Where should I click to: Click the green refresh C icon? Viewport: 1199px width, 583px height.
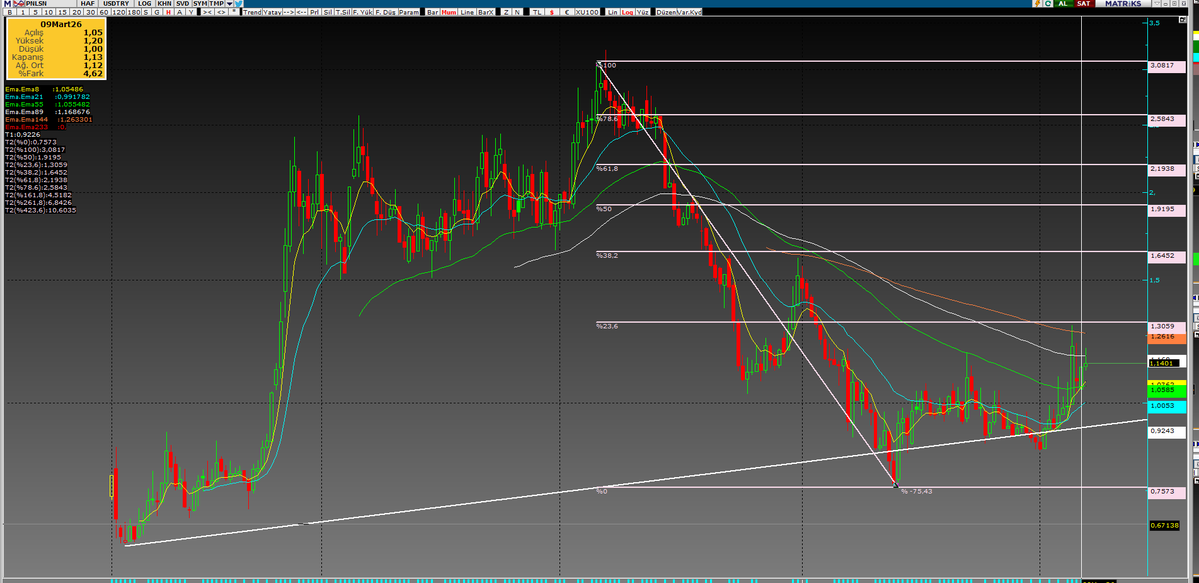click(1048, 4)
